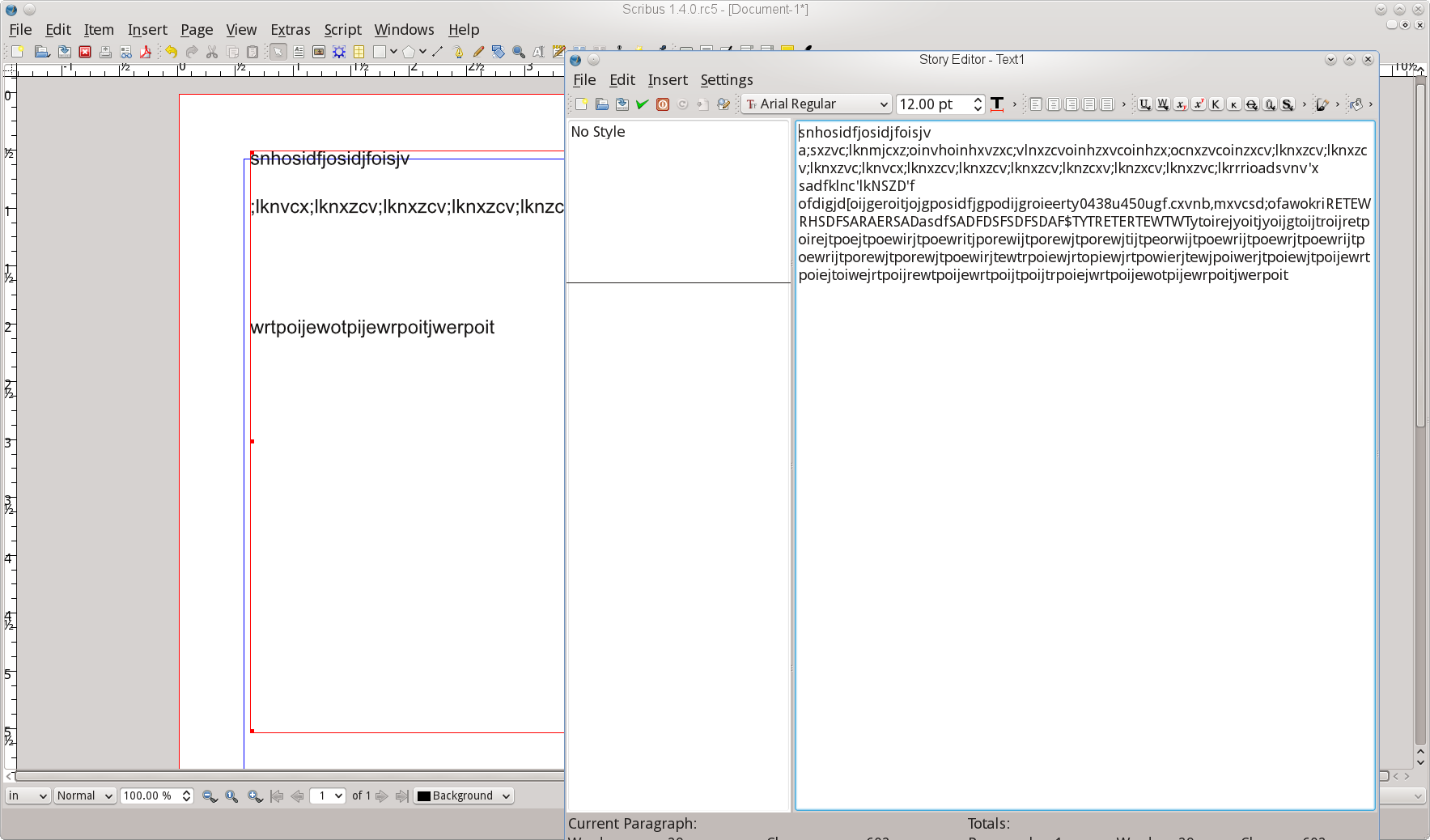1430x840 pixels.
Task: Expand the Normal view mode dropdown
Action: pos(84,795)
